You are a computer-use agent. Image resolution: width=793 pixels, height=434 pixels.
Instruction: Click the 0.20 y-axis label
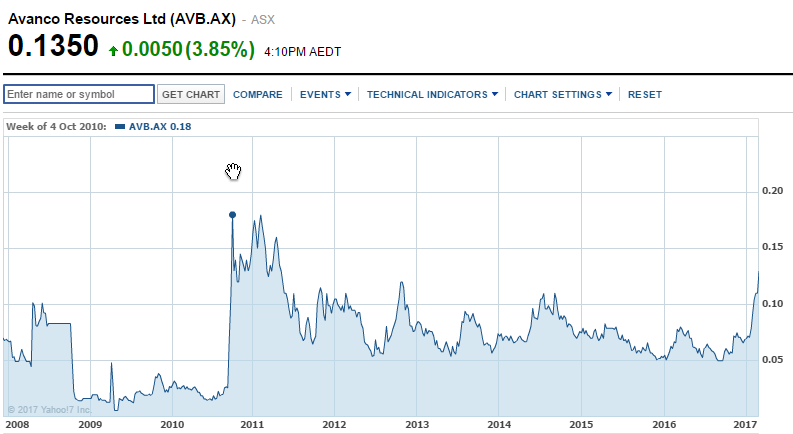click(773, 191)
